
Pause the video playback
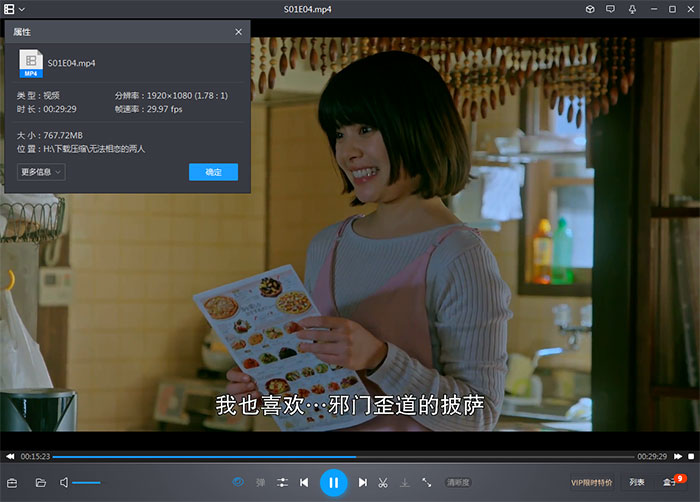[333, 483]
